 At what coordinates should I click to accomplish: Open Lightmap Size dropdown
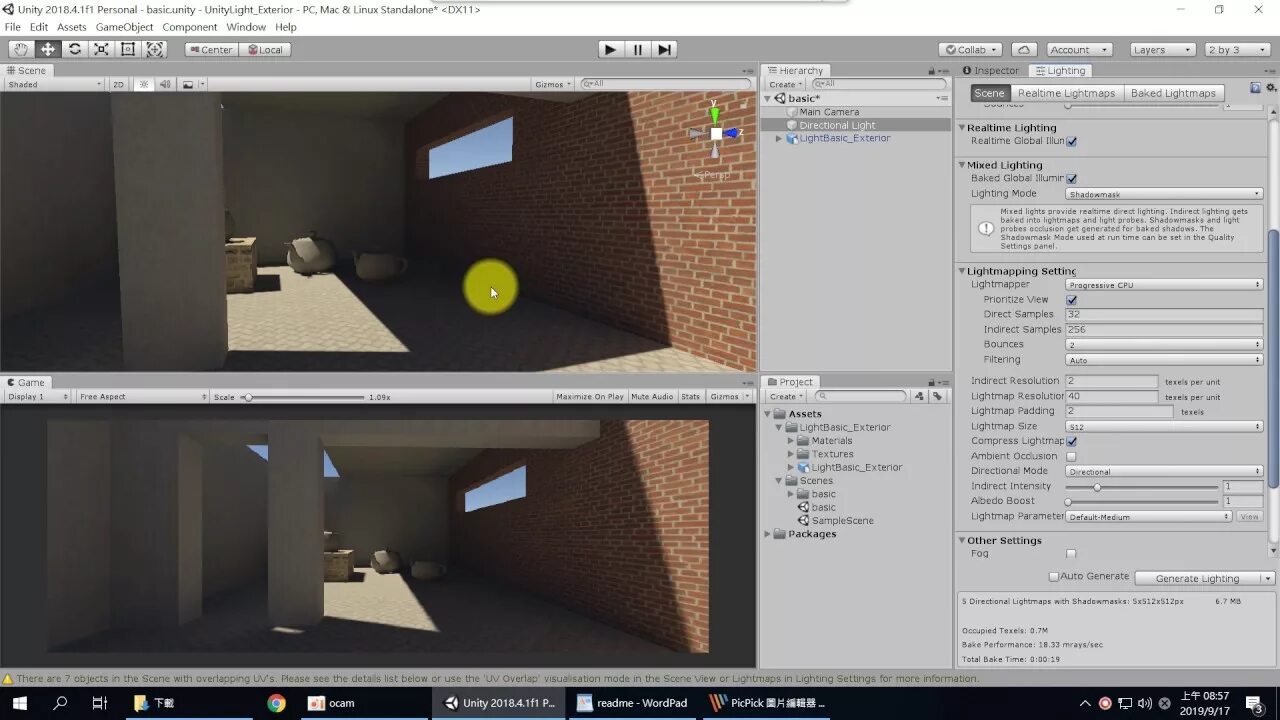click(1164, 426)
